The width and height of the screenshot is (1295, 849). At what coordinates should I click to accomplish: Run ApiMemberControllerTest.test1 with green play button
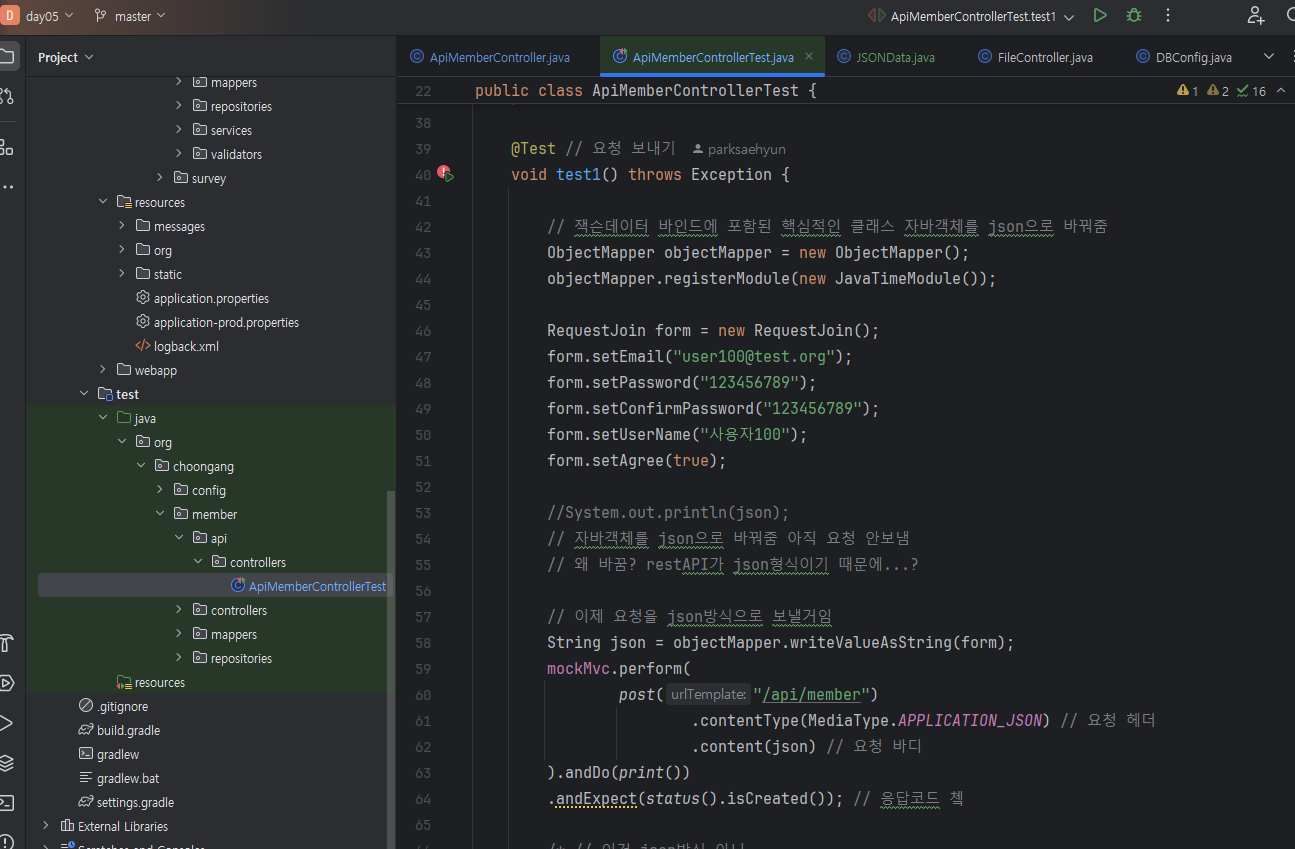point(1100,16)
